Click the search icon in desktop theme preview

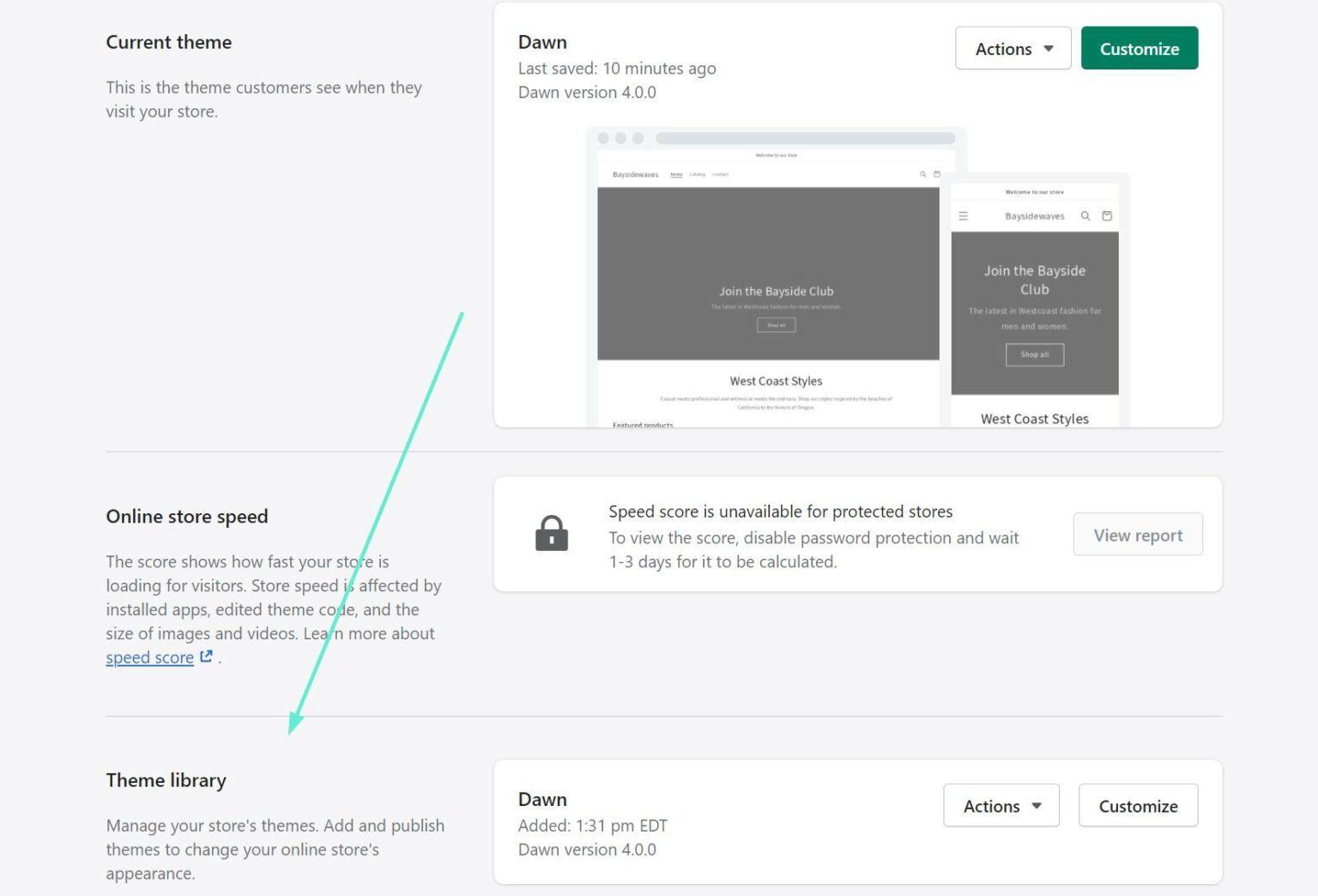[923, 174]
